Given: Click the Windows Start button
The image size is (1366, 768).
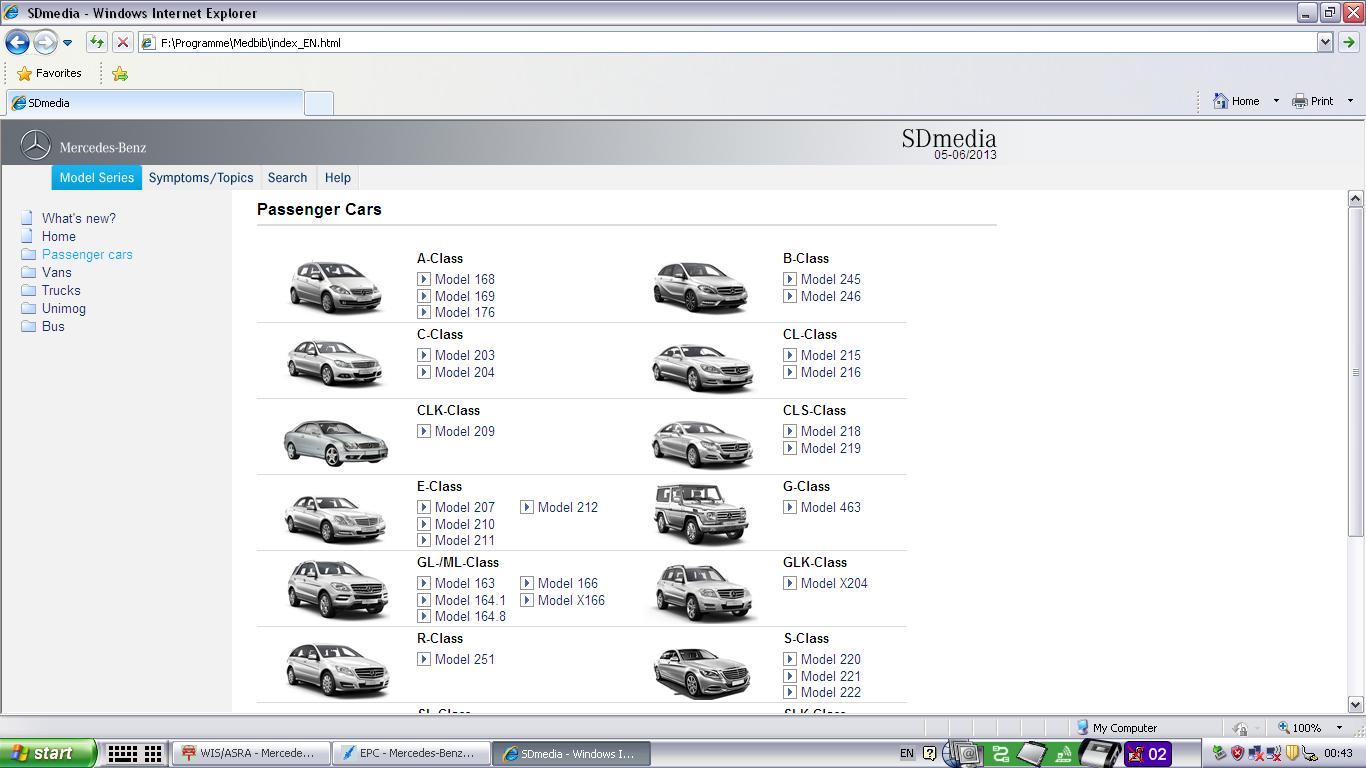Looking at the screenshot, I should coord(48,753).
